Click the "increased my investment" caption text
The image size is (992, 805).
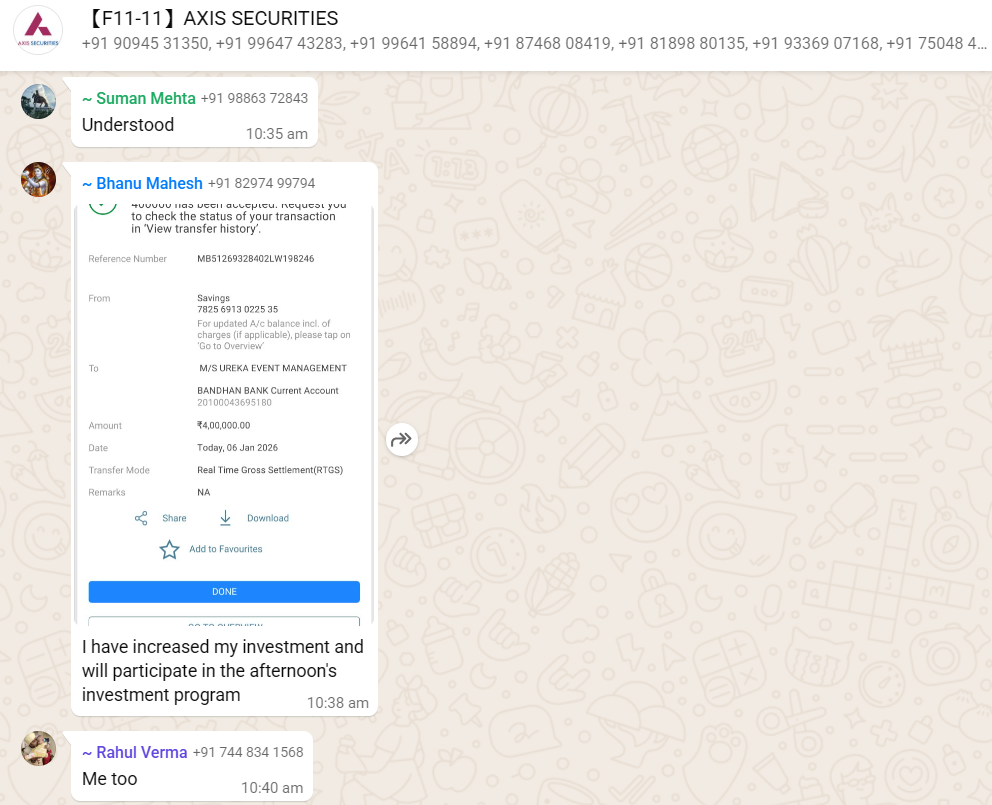(x=222, y=670)
